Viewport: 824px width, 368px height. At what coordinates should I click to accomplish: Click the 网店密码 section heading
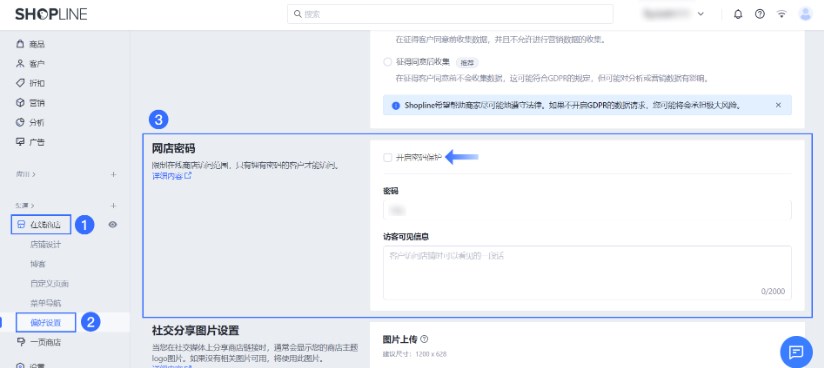(173, 149)
